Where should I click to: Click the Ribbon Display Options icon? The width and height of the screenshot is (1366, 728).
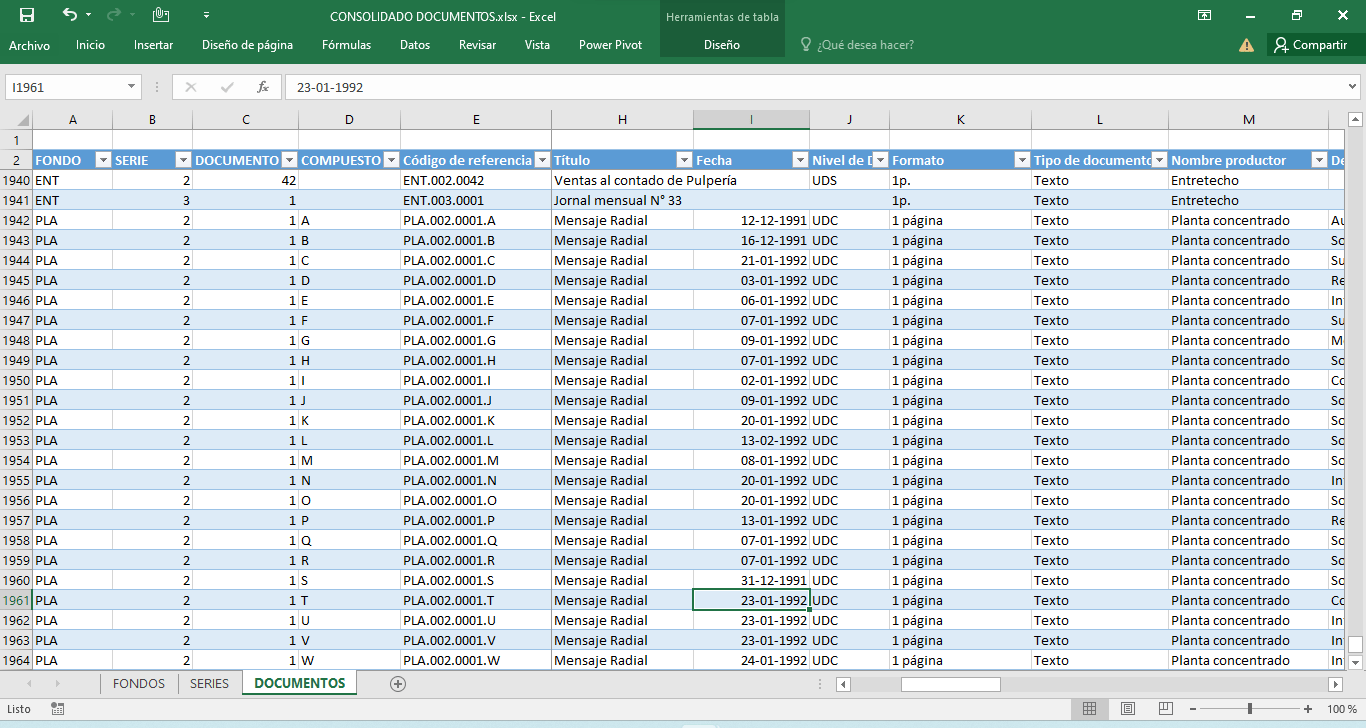tap(1205, 15)
